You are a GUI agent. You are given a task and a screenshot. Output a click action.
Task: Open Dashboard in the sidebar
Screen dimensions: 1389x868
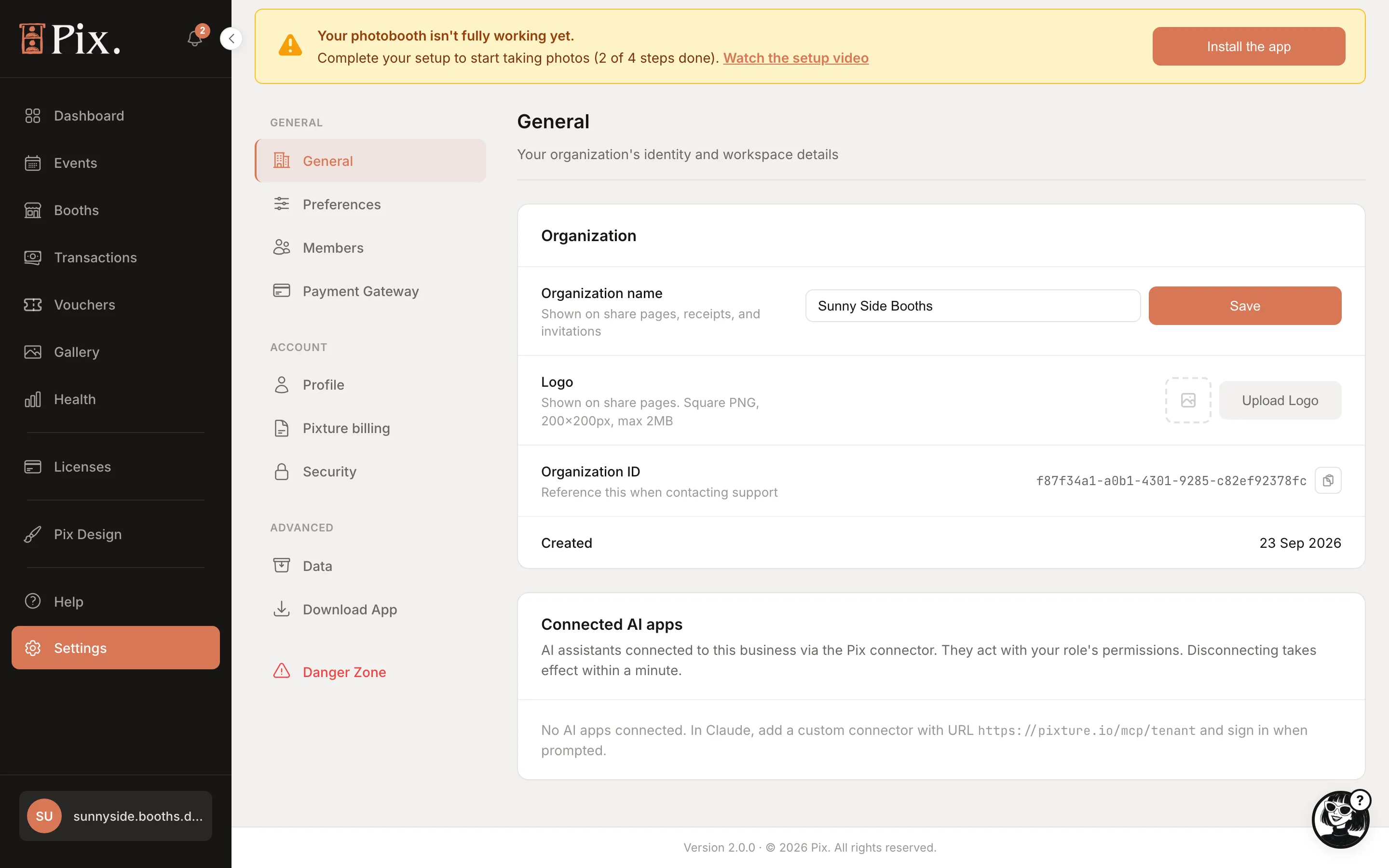[x=115, y=116]
